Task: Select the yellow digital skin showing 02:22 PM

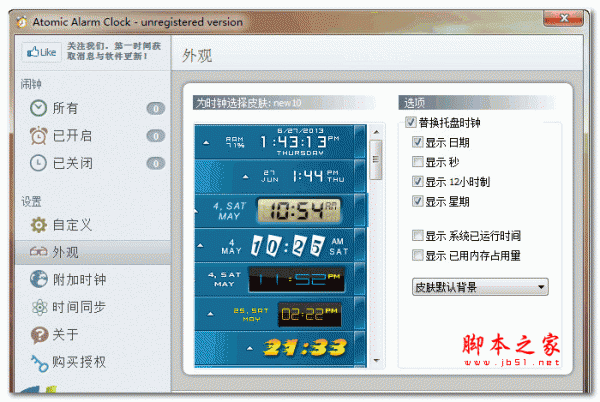Action: [280, 314]
